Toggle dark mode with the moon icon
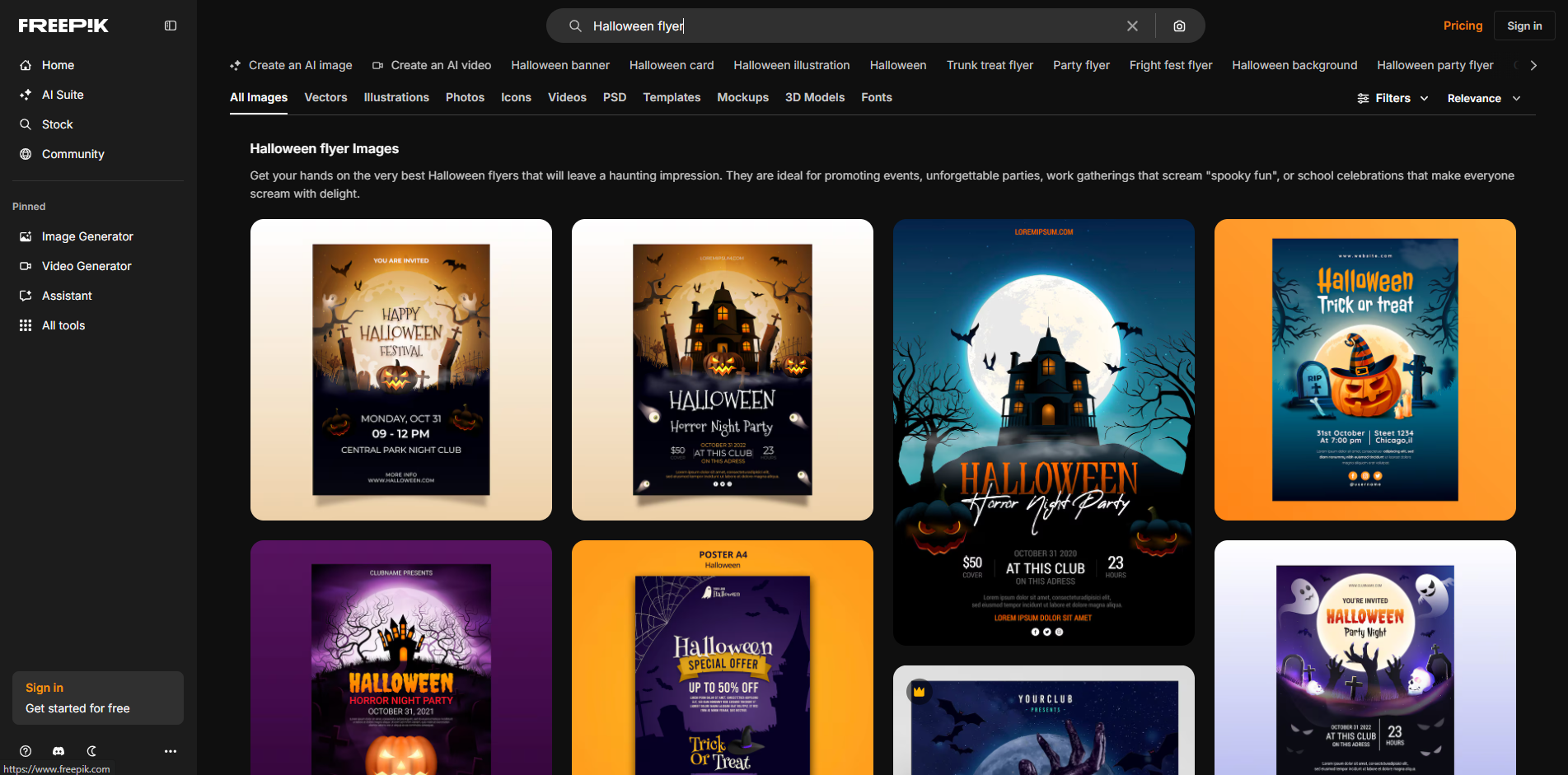The height and width of the screenshot is (775, 1568). point(91,751)
